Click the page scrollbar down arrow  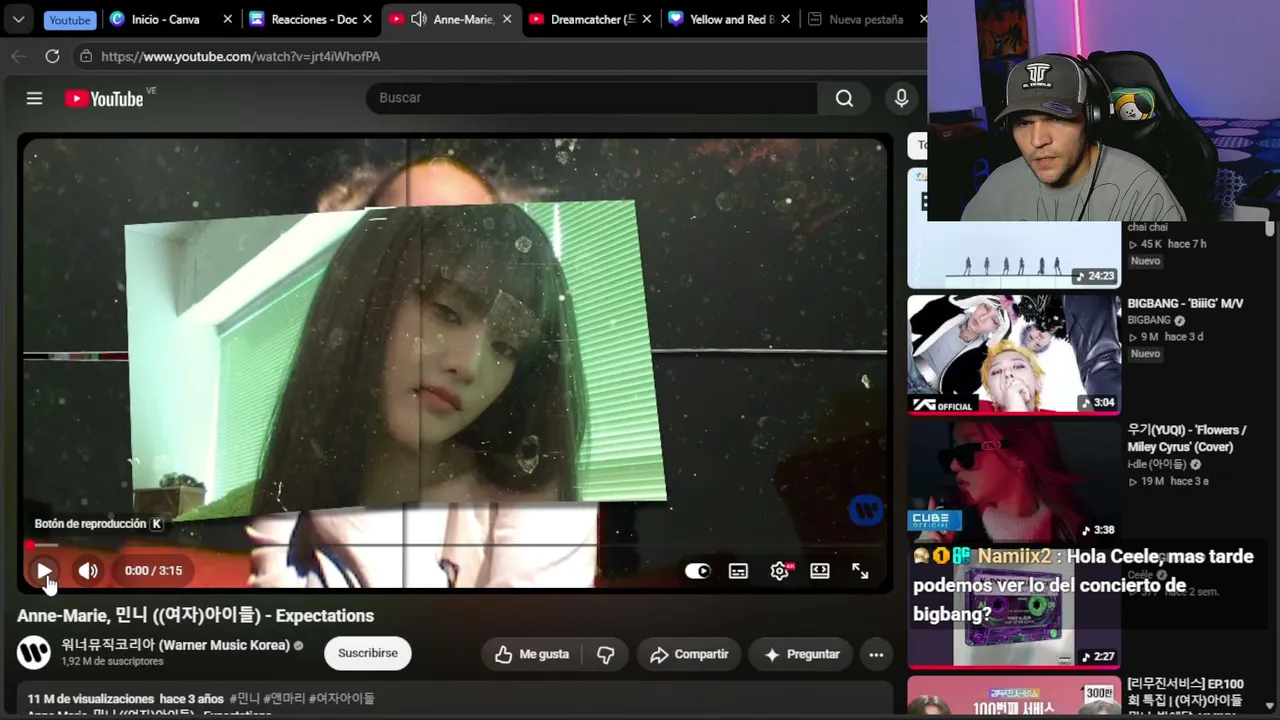tap(1270, 706)
